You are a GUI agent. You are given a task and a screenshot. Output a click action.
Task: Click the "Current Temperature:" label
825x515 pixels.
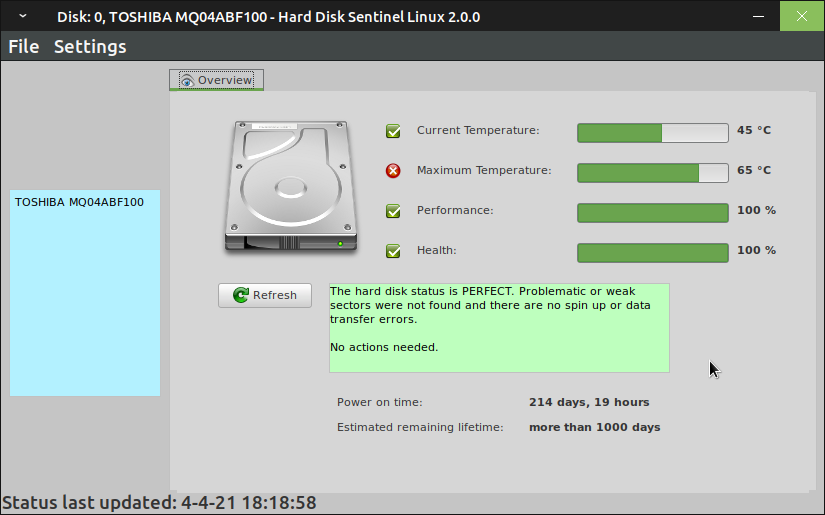tap(478, 130)
